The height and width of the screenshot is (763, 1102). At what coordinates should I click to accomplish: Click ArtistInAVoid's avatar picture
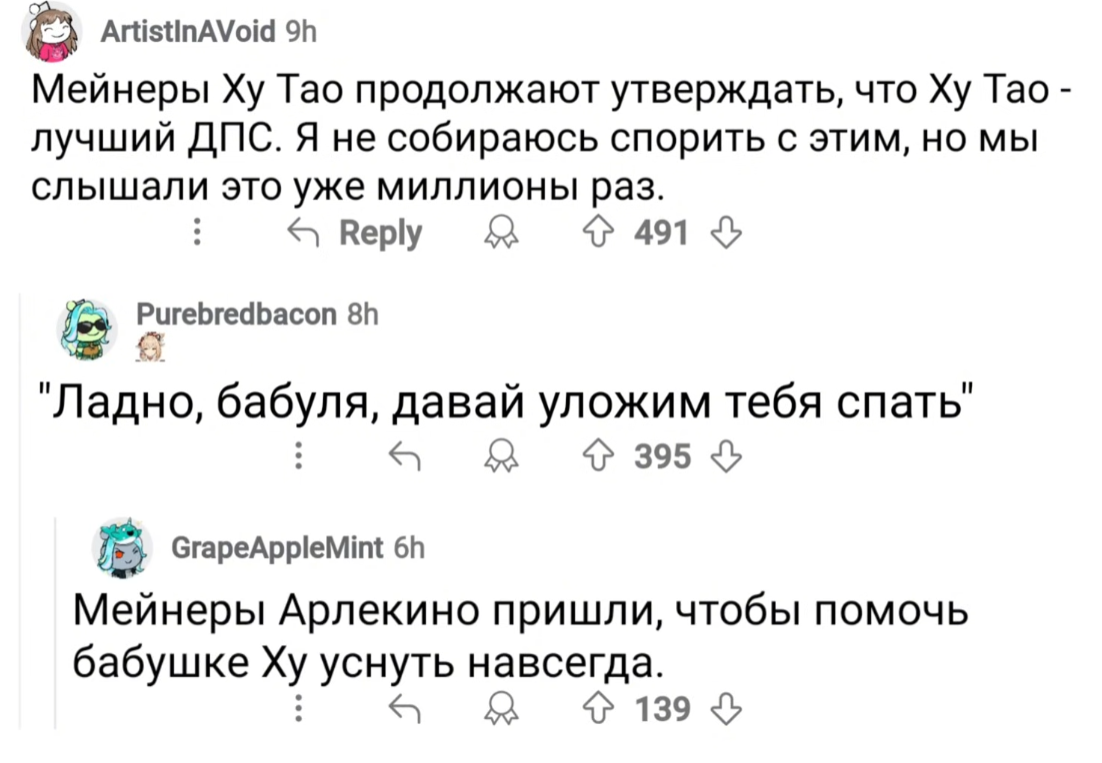[55, 35]
